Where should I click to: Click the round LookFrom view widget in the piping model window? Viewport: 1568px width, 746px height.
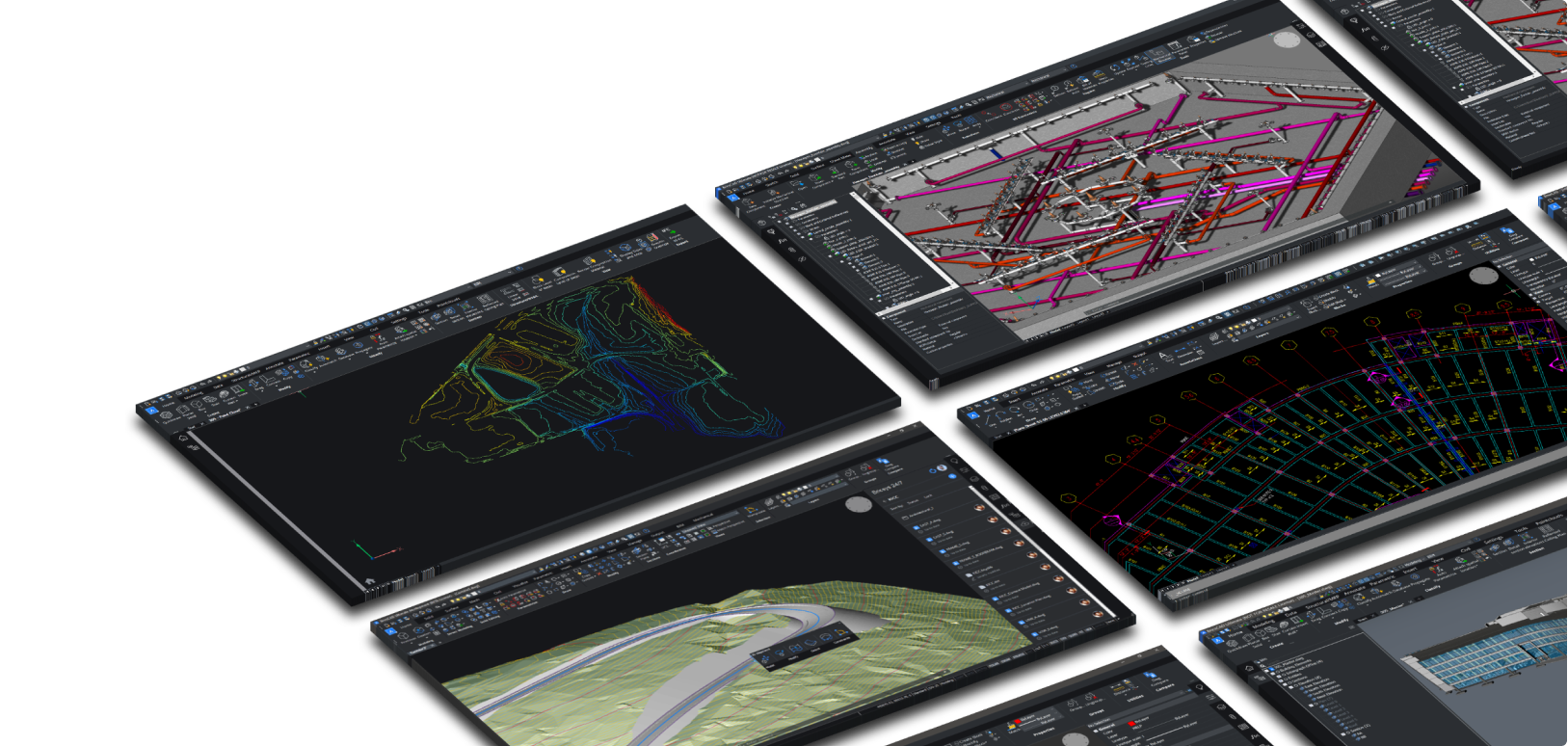coord(1286,40)
